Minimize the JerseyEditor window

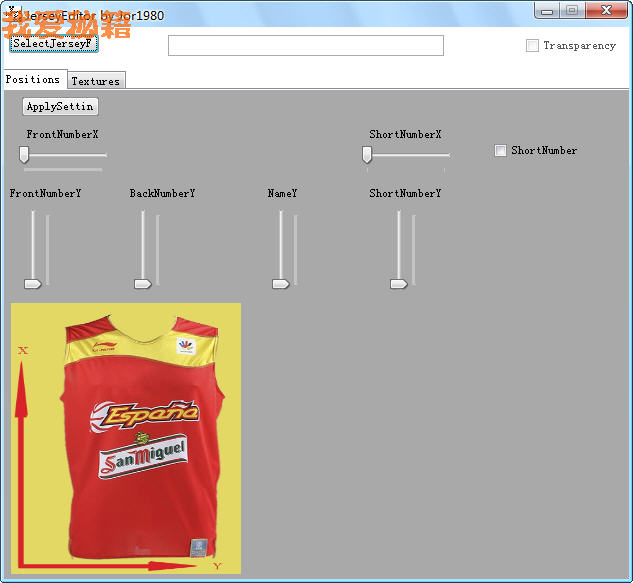[547, 11]
